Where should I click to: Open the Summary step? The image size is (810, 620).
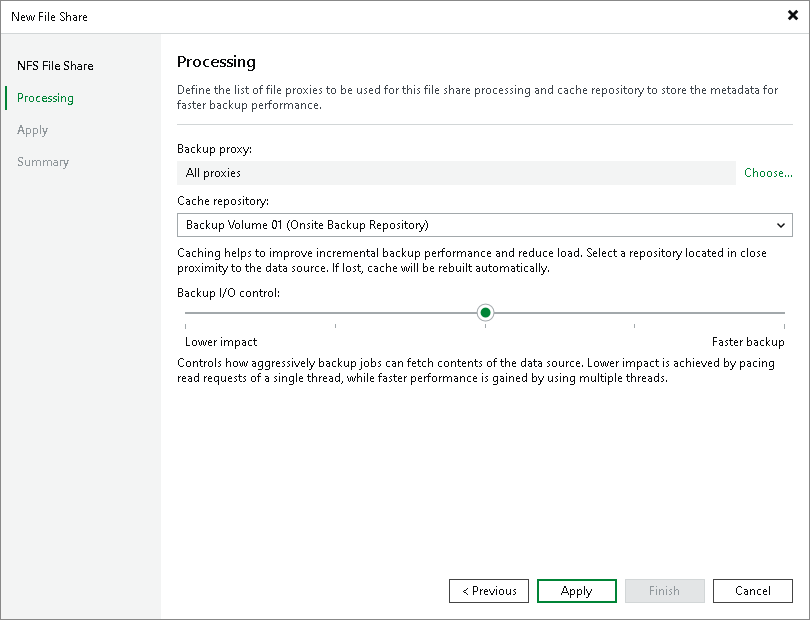(x=43, y=162)
